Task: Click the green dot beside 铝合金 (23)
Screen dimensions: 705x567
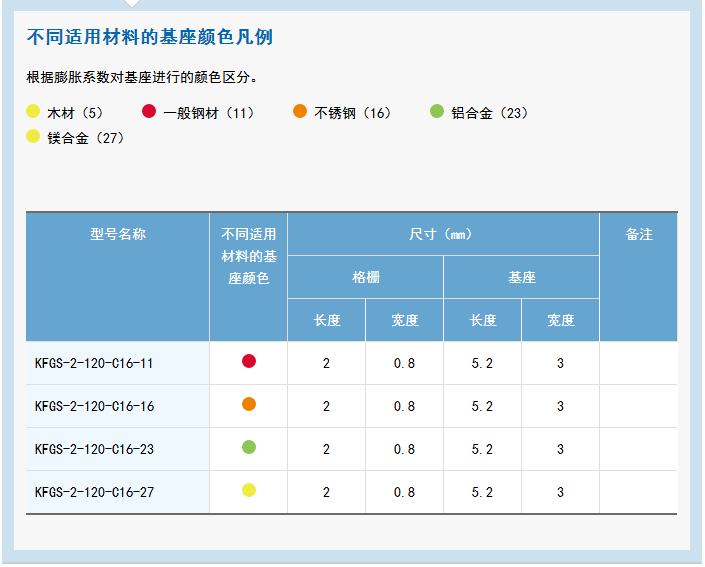Action: (437, 111)
